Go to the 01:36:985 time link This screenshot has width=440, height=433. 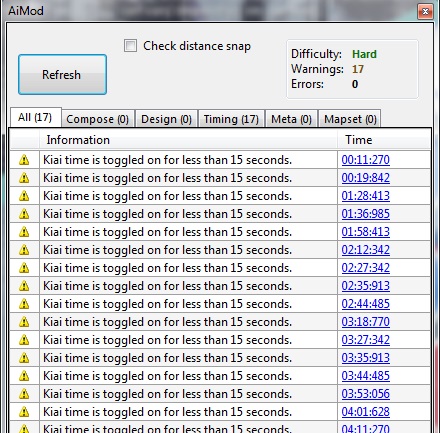(366, 214)
